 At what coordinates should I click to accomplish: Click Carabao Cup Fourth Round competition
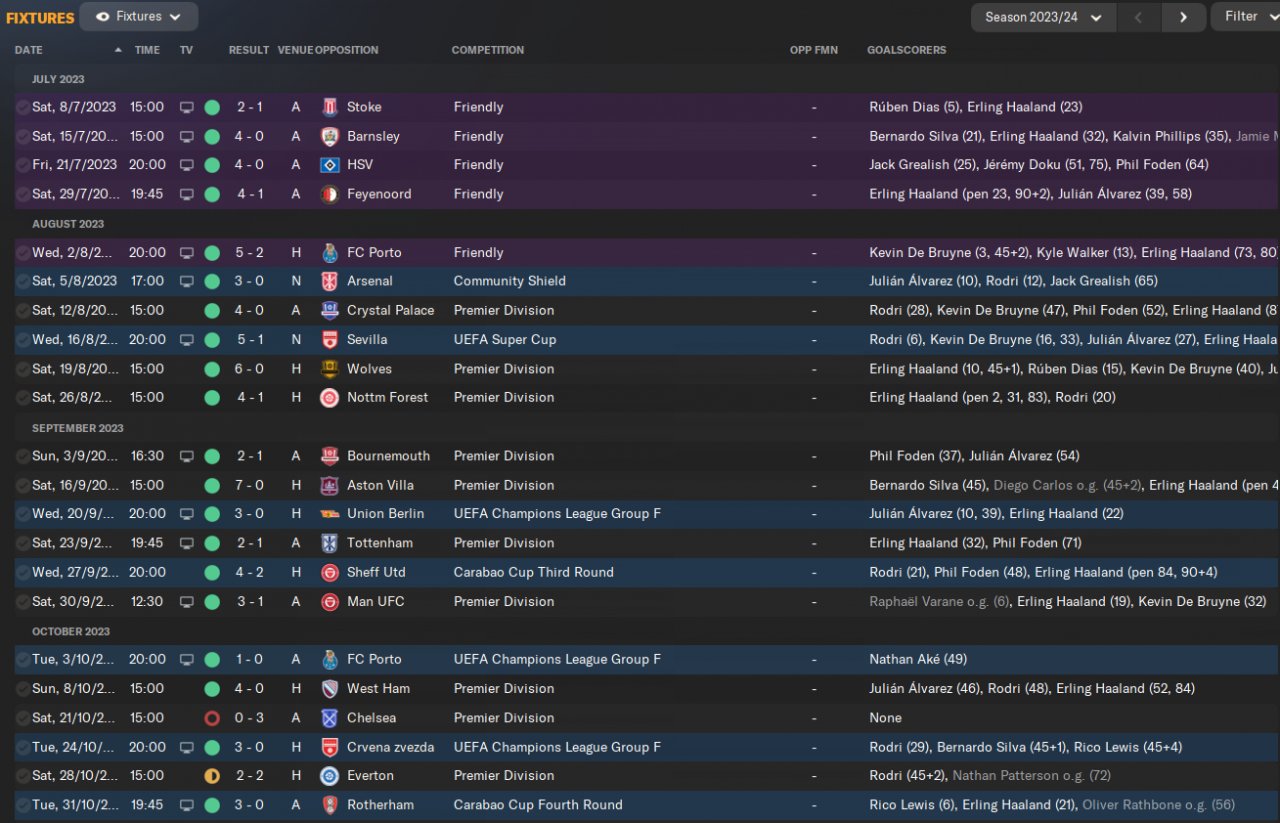pyautogui.click(x=538, y=805)
